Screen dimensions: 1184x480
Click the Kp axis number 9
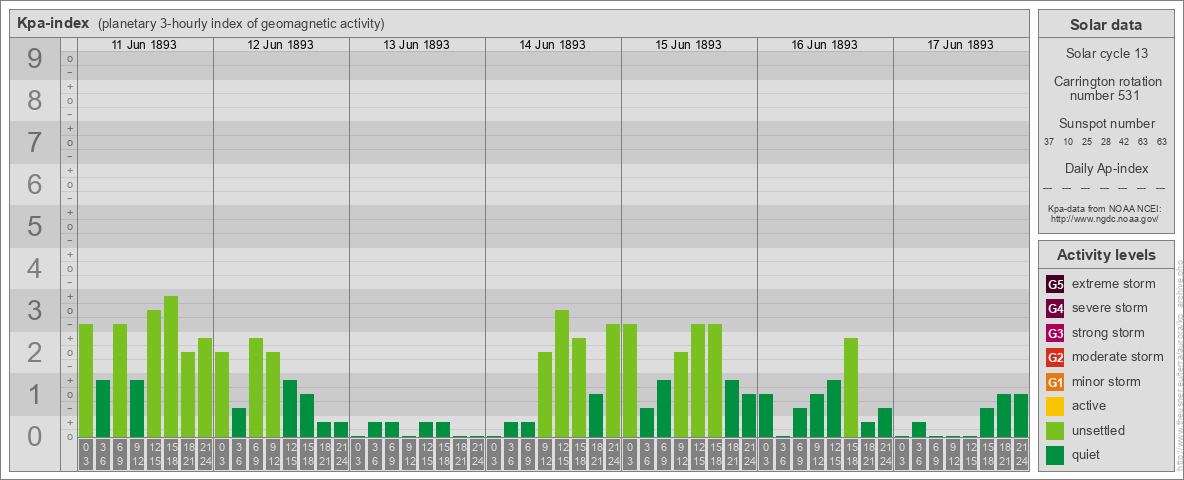pos(35,59)
